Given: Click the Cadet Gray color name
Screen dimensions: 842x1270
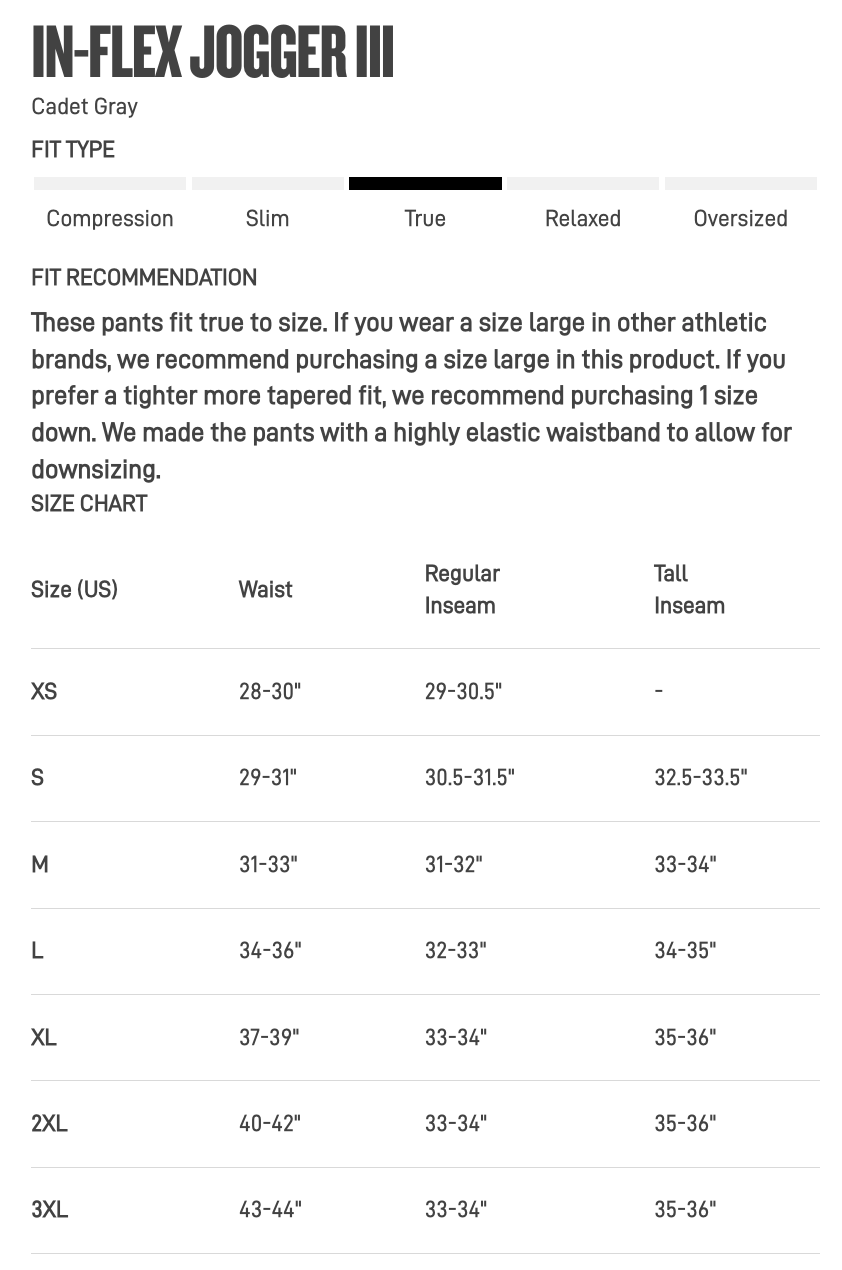Looking at the screenshot, I should [85, 106].
